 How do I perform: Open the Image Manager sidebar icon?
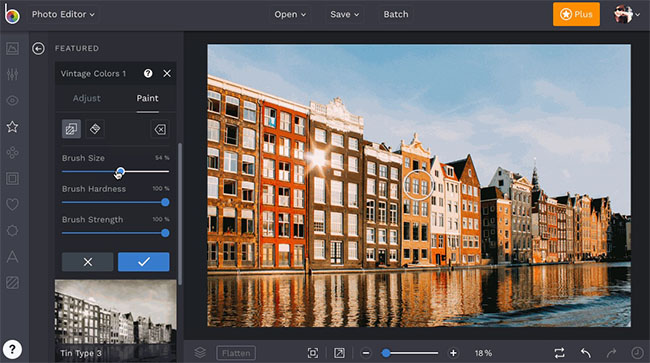pos(12,48)
